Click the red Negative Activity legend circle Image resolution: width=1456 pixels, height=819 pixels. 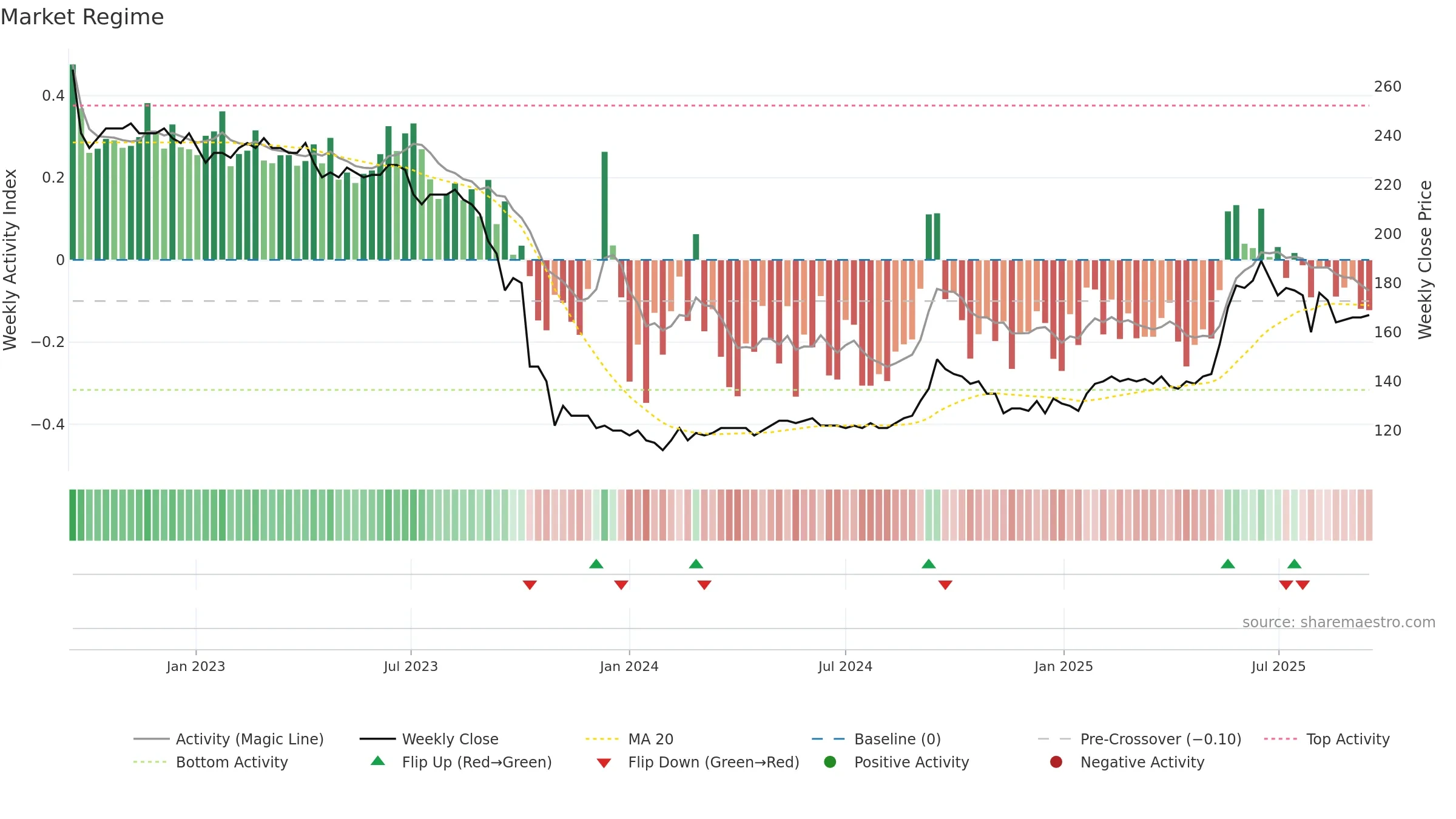(1056, 762)
